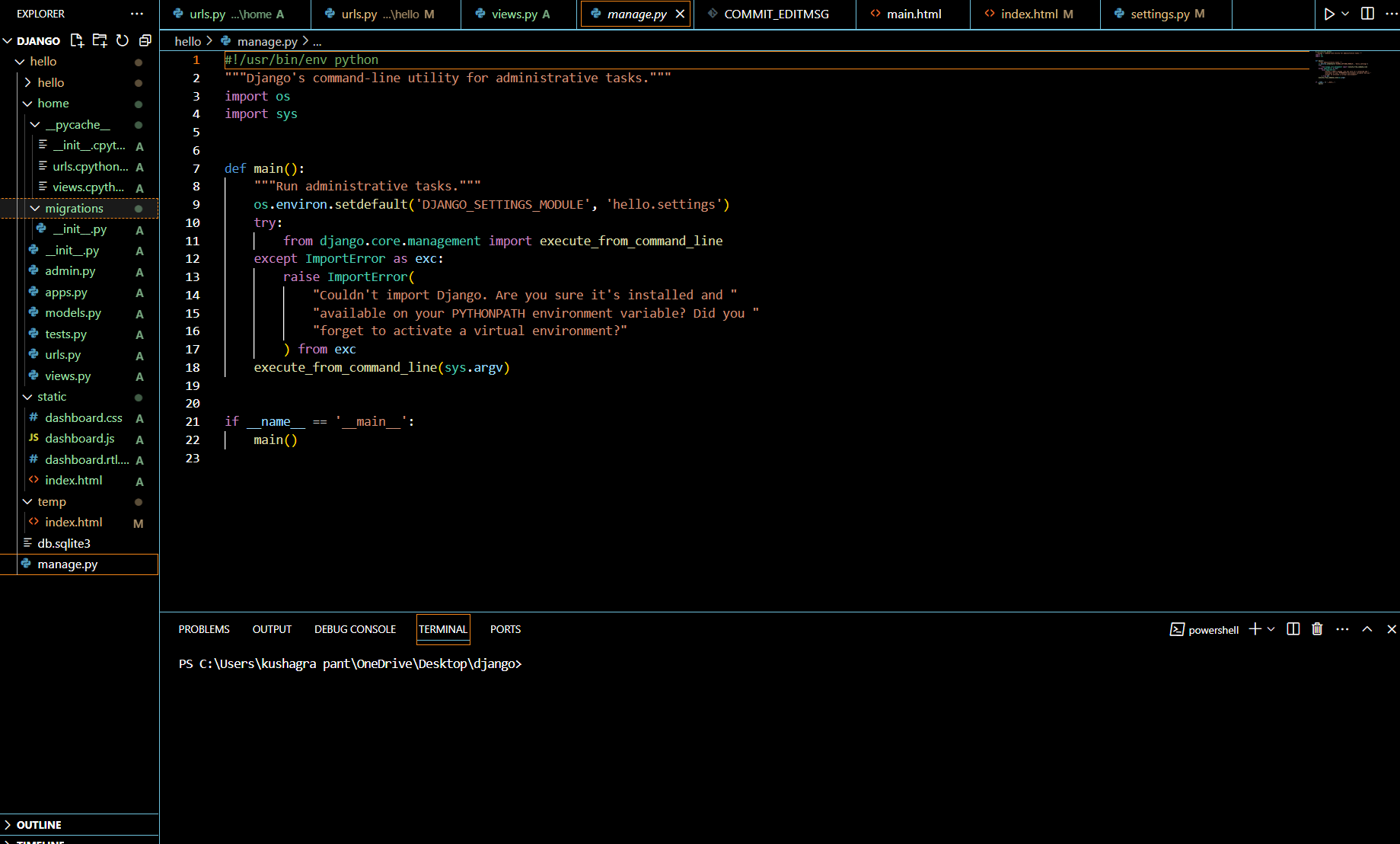The height and width of the screenshot is (844, 1400).
Task: Click the code minimap overview
Action: (1342, 67)
